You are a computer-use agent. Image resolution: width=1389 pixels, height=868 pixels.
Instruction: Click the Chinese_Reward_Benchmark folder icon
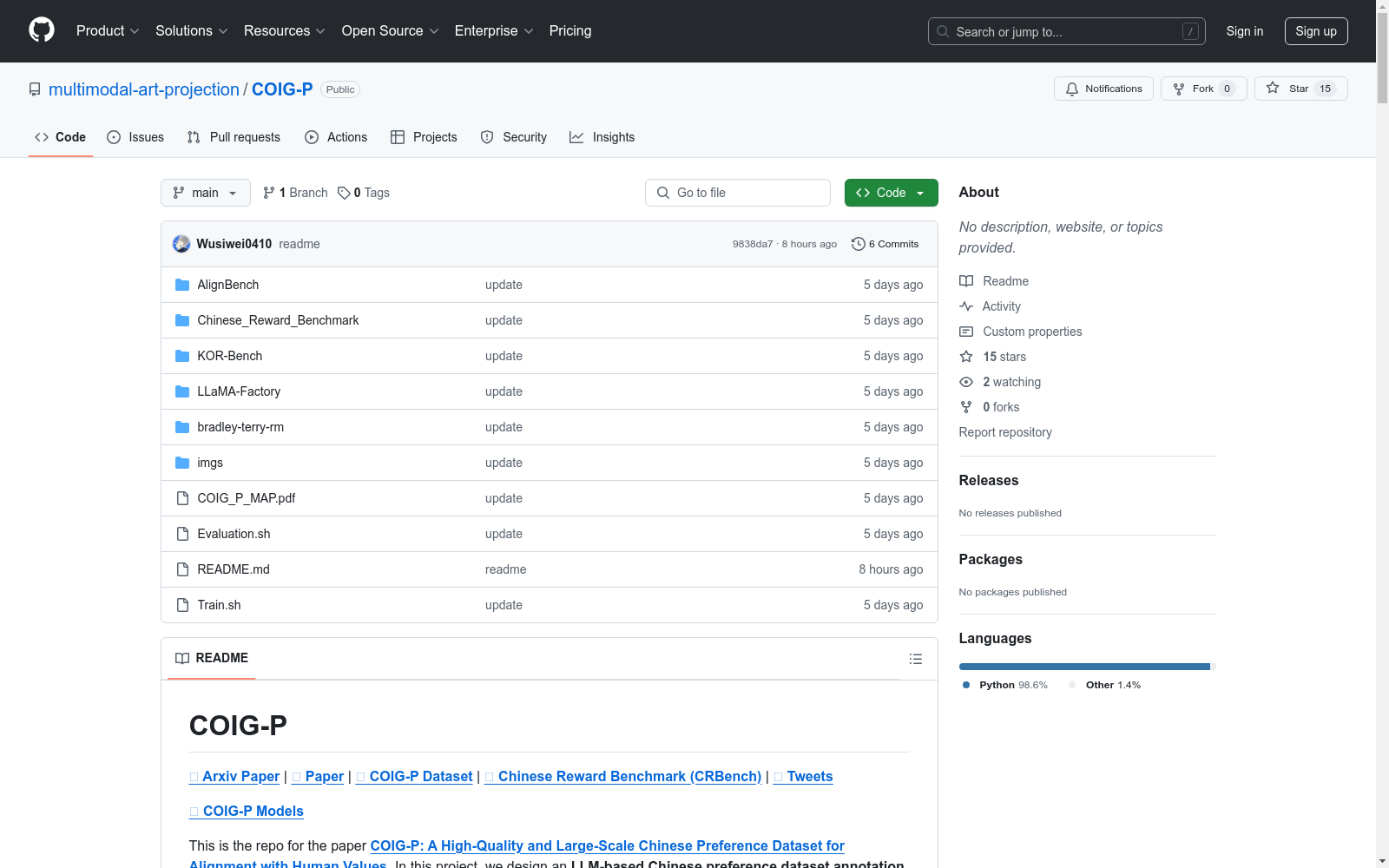click(182, 320)
